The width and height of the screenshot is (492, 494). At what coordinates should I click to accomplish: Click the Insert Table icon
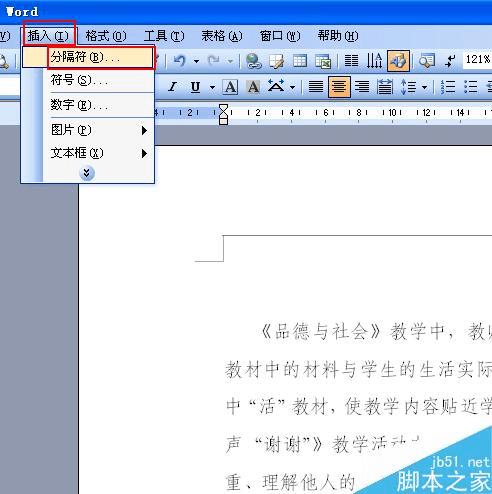click(300, 61)
